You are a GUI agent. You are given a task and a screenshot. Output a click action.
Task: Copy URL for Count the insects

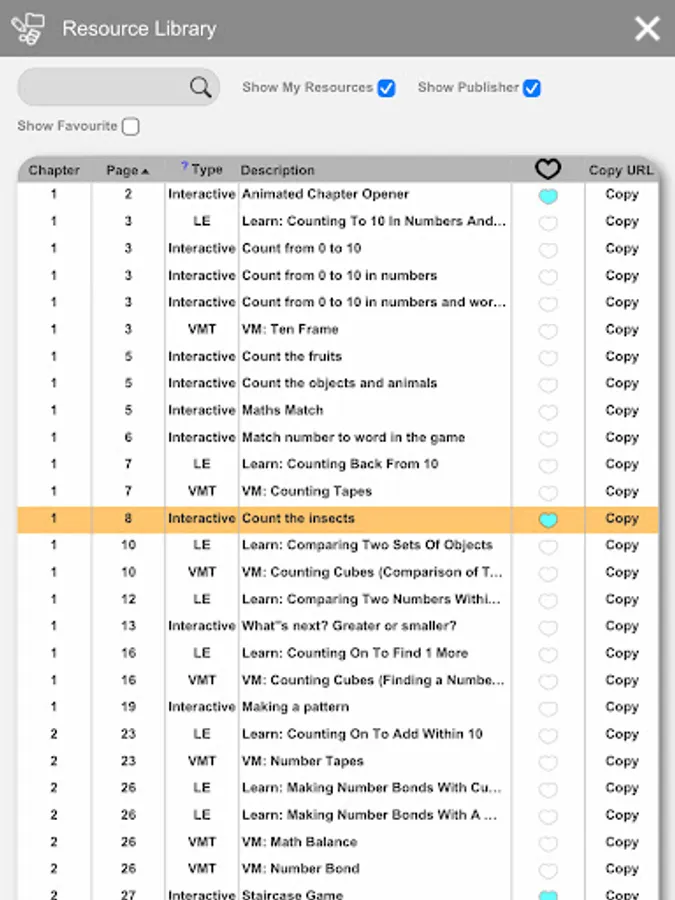click(622, 518)
